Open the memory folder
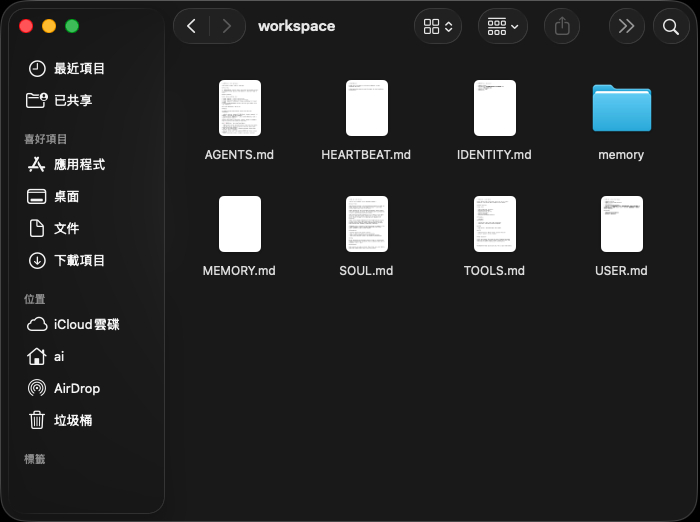This screenshot has height=522, width=700. point(621,108)
